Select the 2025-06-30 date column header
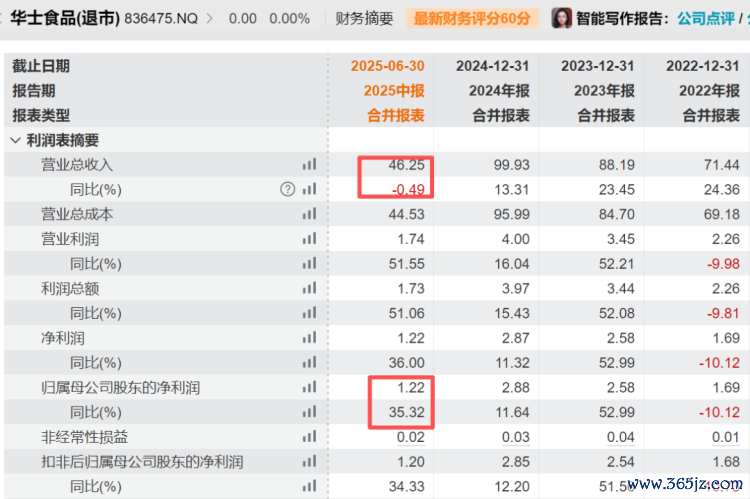The height and width of the screenshot is (499, 750). click(x=387, y=66)
